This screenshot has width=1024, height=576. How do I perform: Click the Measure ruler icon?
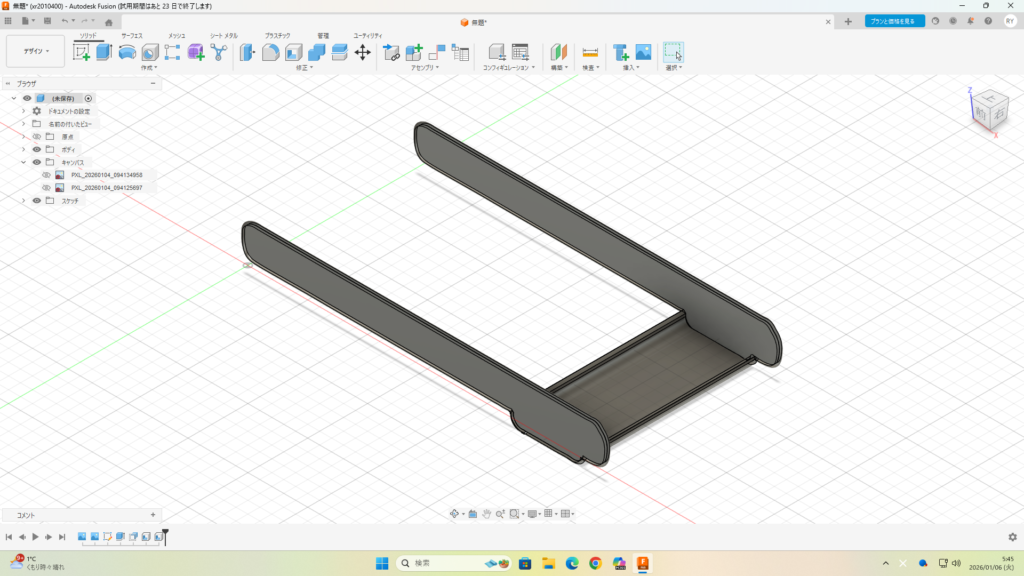[x=590, y=52]
